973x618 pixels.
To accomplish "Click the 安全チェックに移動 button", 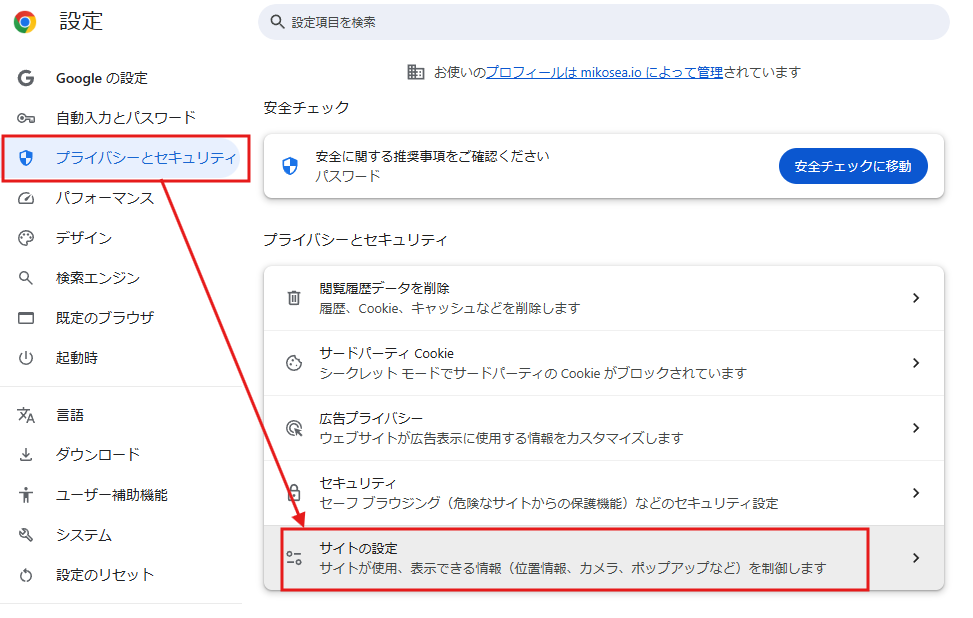I will click(853, 166).
